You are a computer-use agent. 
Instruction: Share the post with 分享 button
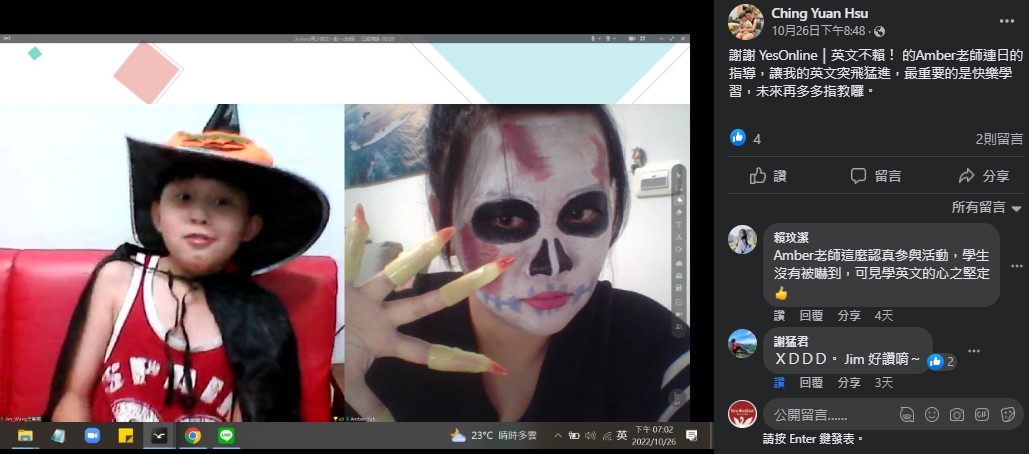pyautogui.click(x=983, y=176)
